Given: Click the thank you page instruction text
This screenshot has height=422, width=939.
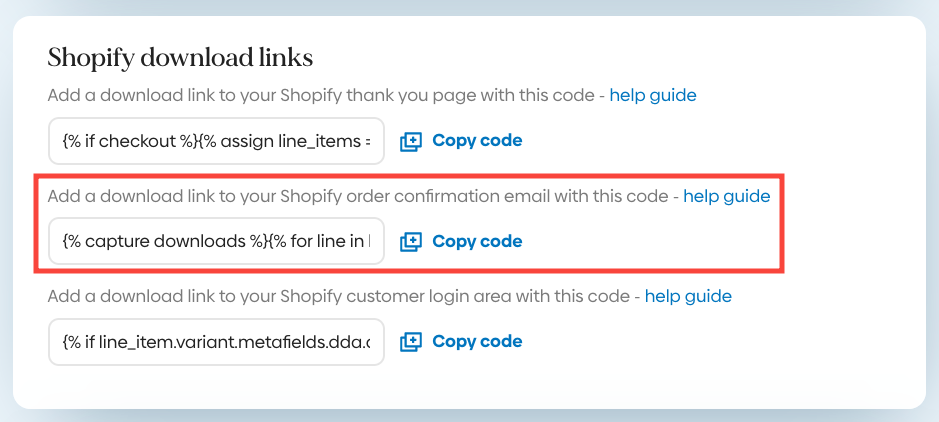Looking at the screenshot, I should tap(320, 96).
